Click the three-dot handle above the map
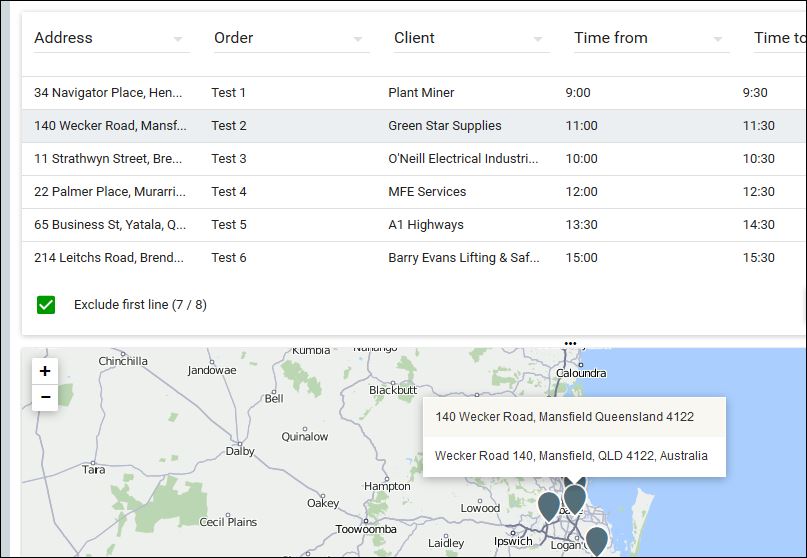 click(570, 343)
